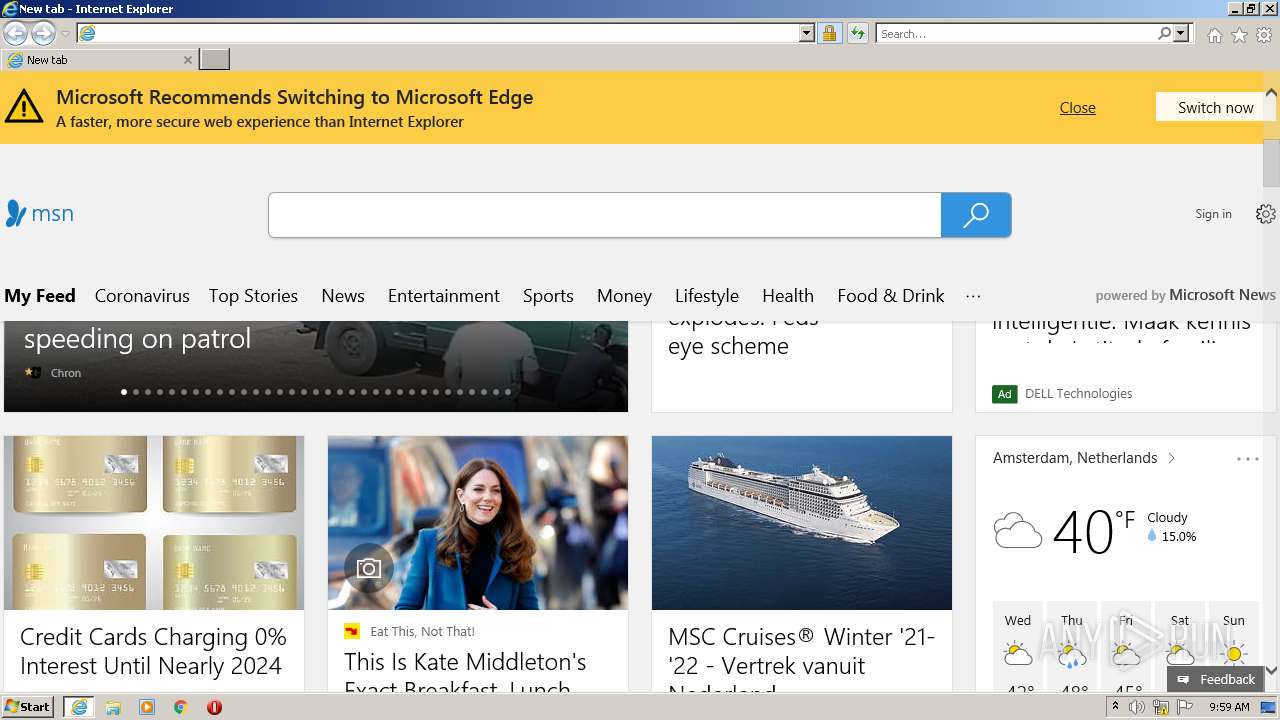Image resolution: width=1280 pixels, height=720 pixels.
Task: Click the page scrollbar down arrow
Action: (1271, 671)
